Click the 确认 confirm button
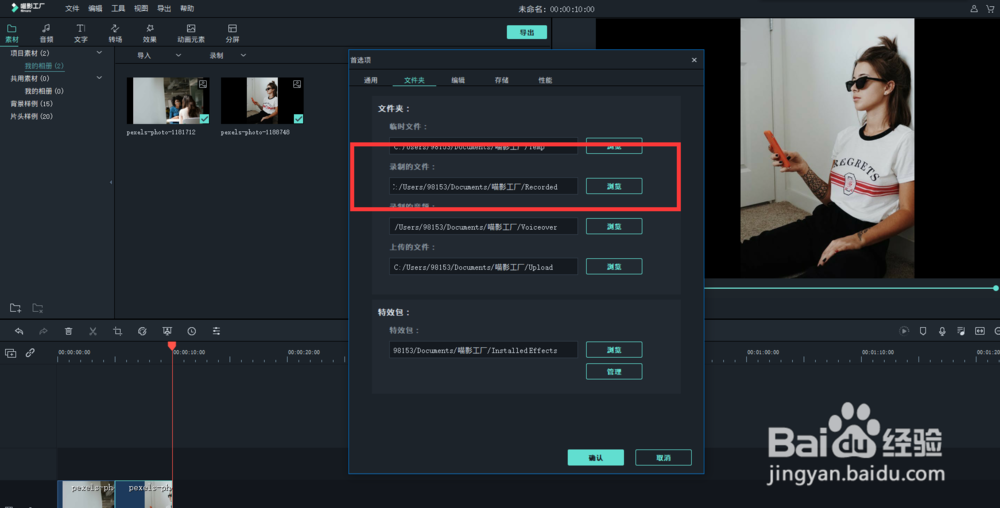 tap(596, 458)
